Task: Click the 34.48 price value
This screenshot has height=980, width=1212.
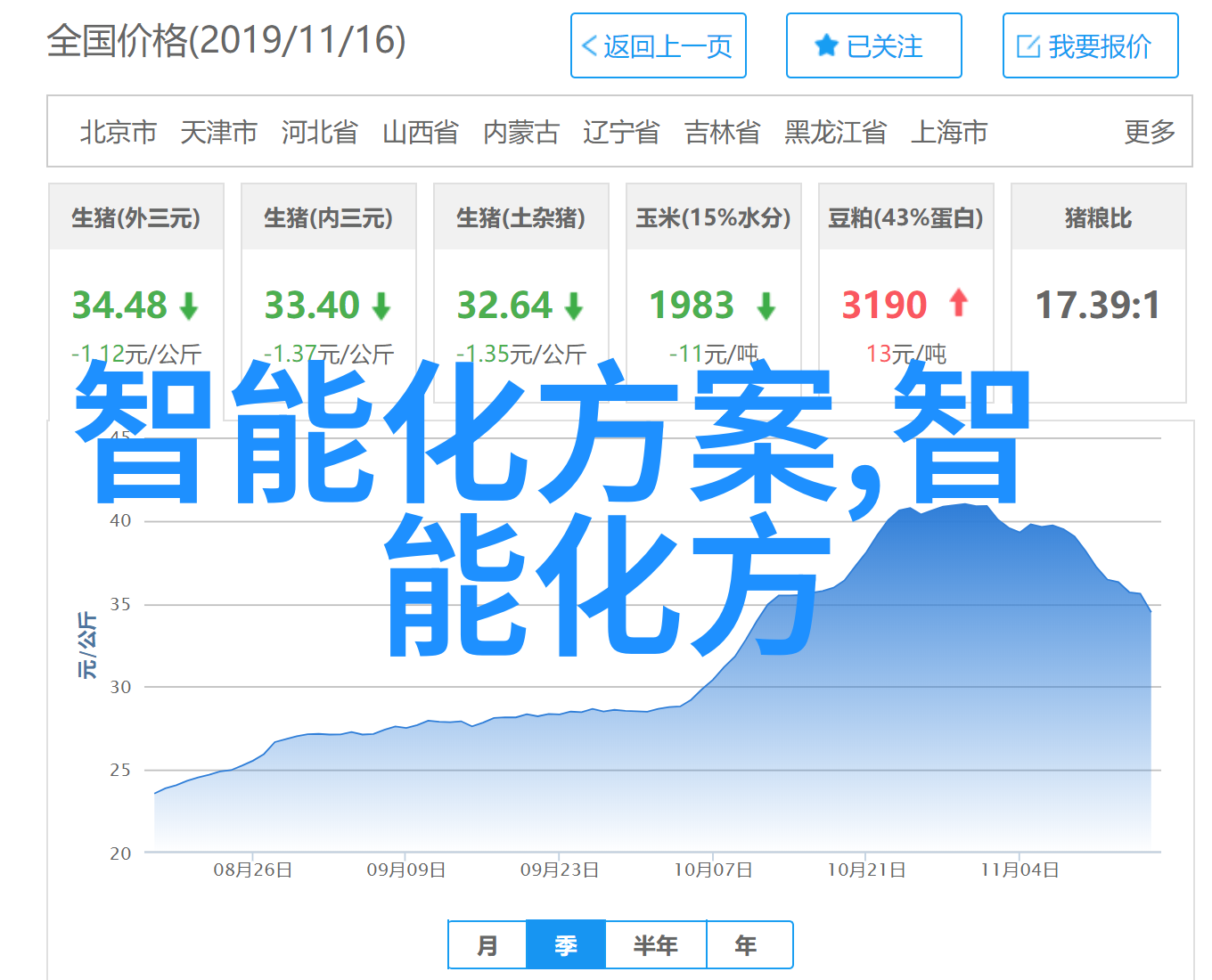Action: click(x=119, y=306)
